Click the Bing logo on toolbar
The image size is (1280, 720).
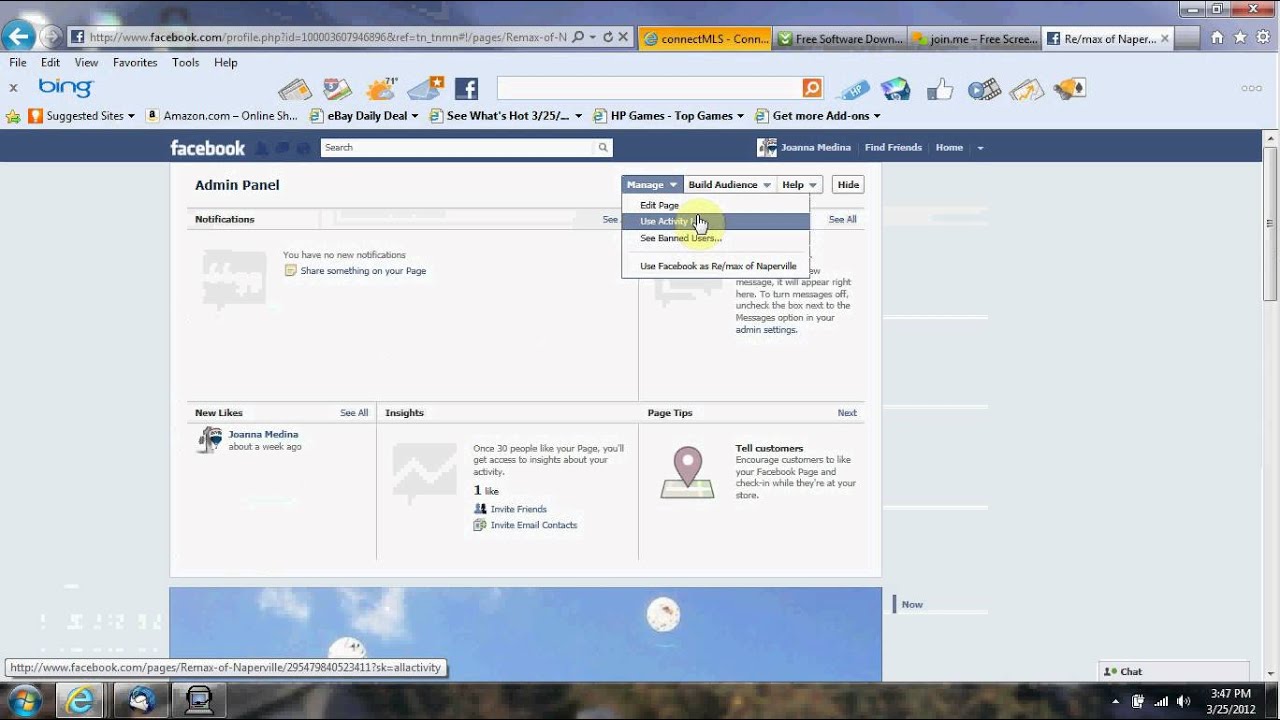(x=66, y=88)
